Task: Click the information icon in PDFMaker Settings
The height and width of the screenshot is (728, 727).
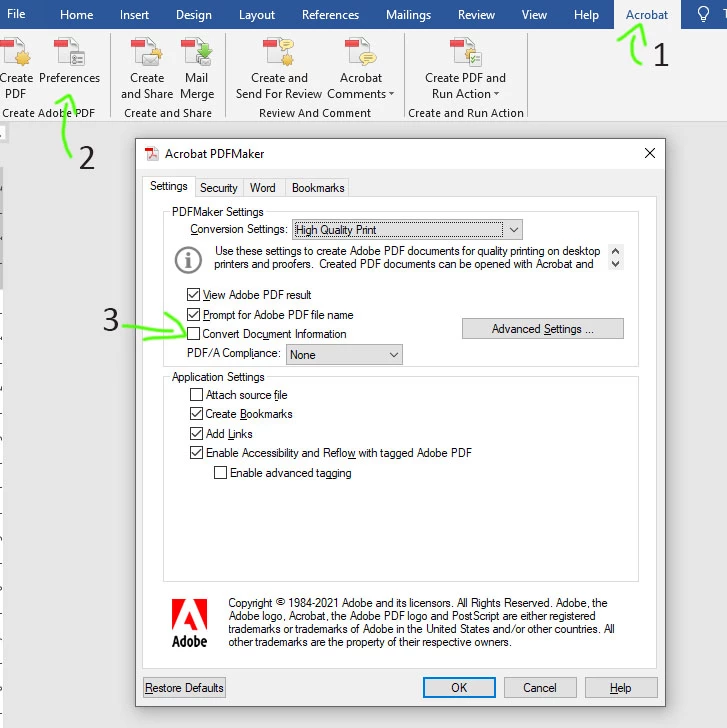Action: (188, 260)
